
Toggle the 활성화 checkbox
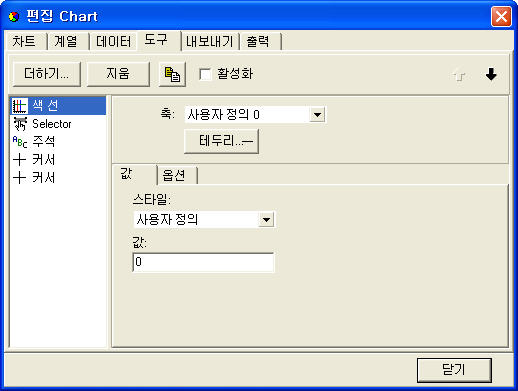(205, 74)
